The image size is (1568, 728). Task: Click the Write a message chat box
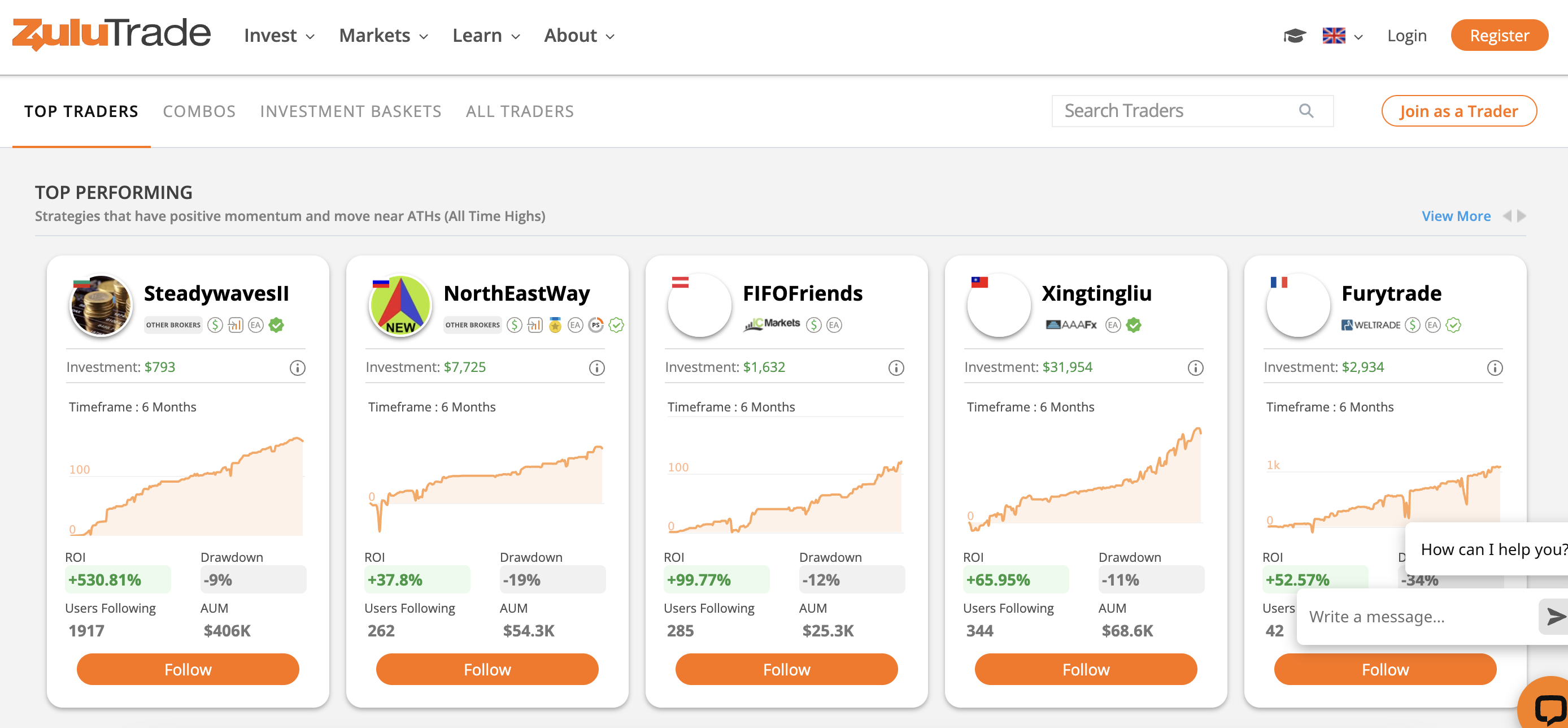tap(1418, 617)
